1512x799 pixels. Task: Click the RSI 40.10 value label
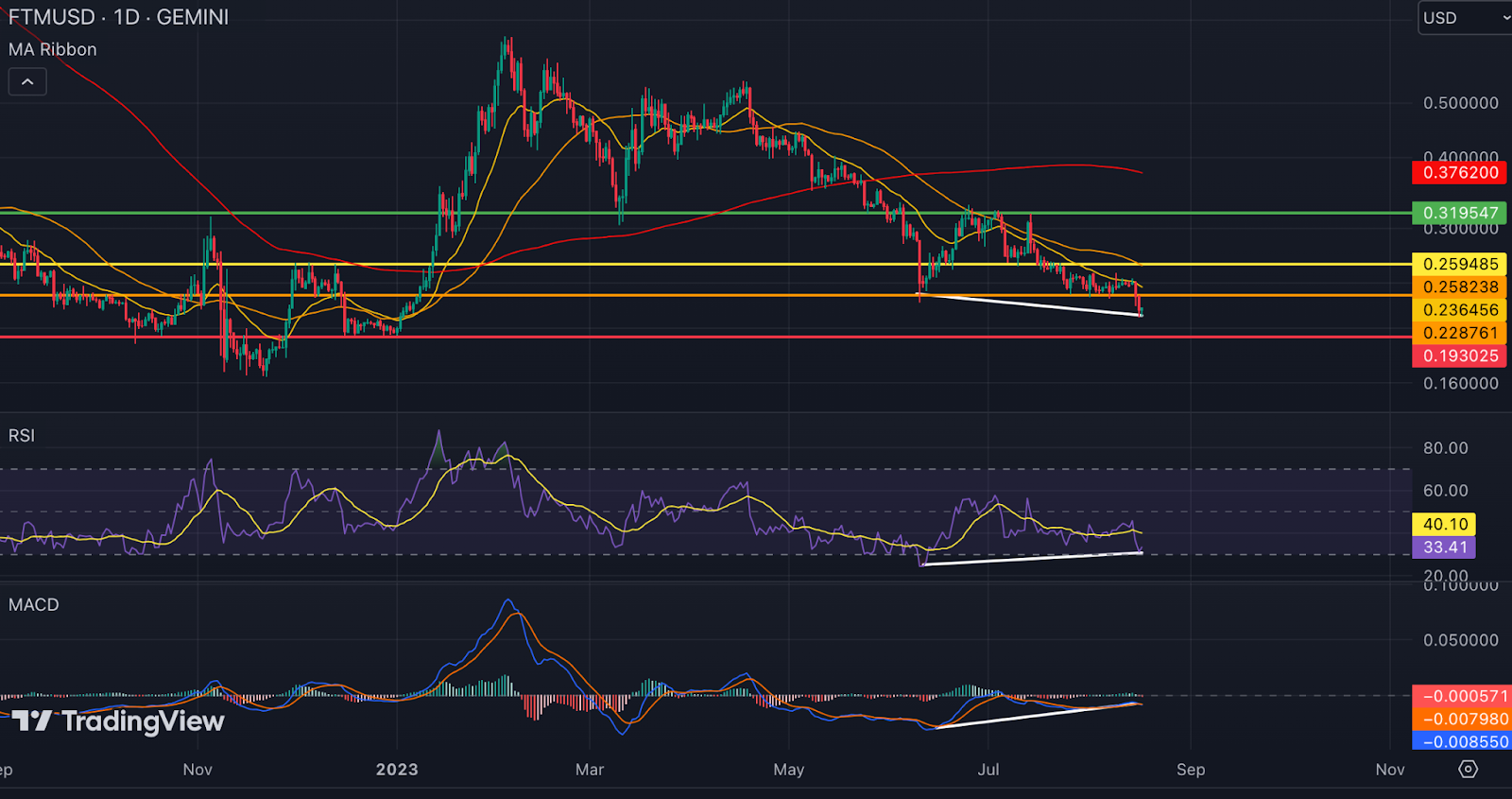pyautogui.click(x=1444, y=524)
